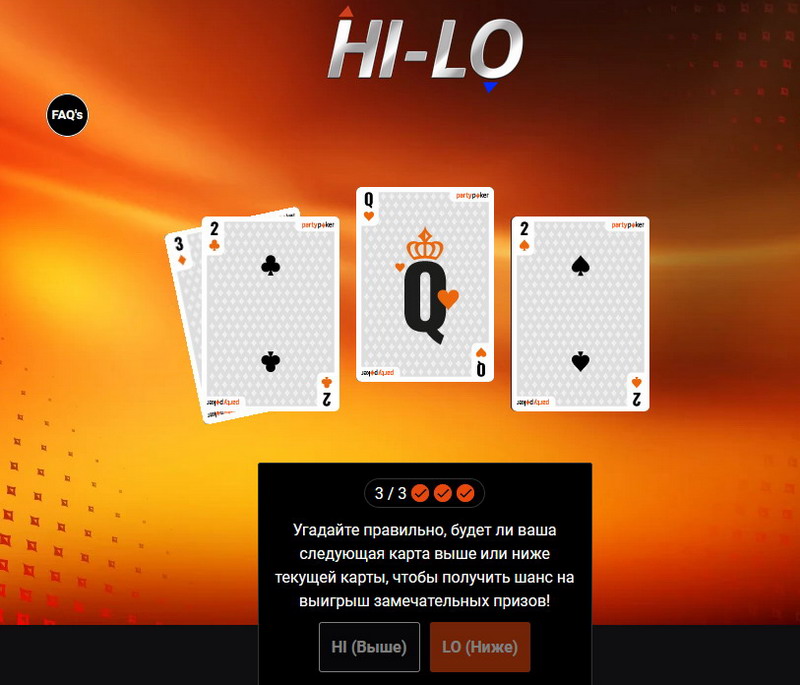
Task: Click the partypoker logo on Queen card
Action: tap(472, 195)
